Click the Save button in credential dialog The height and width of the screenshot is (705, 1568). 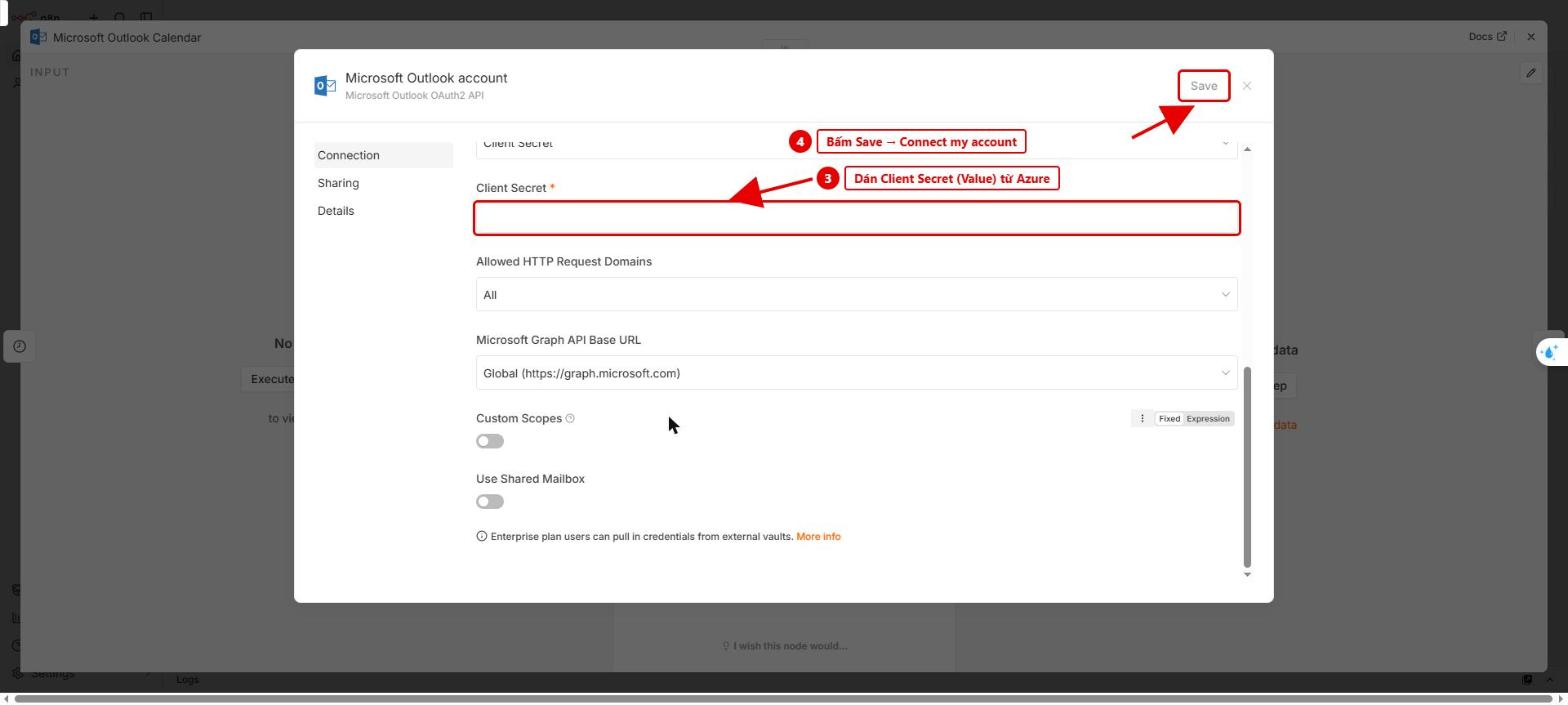[x=1203, y=86]
